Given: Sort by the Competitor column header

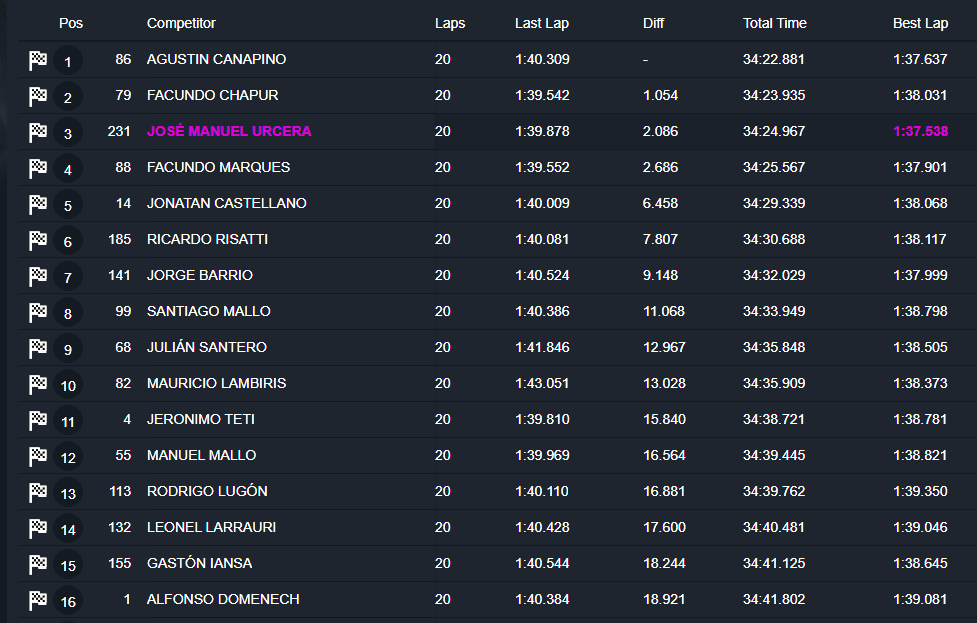Looking at the screenshot, I should (x=181, y=23).
